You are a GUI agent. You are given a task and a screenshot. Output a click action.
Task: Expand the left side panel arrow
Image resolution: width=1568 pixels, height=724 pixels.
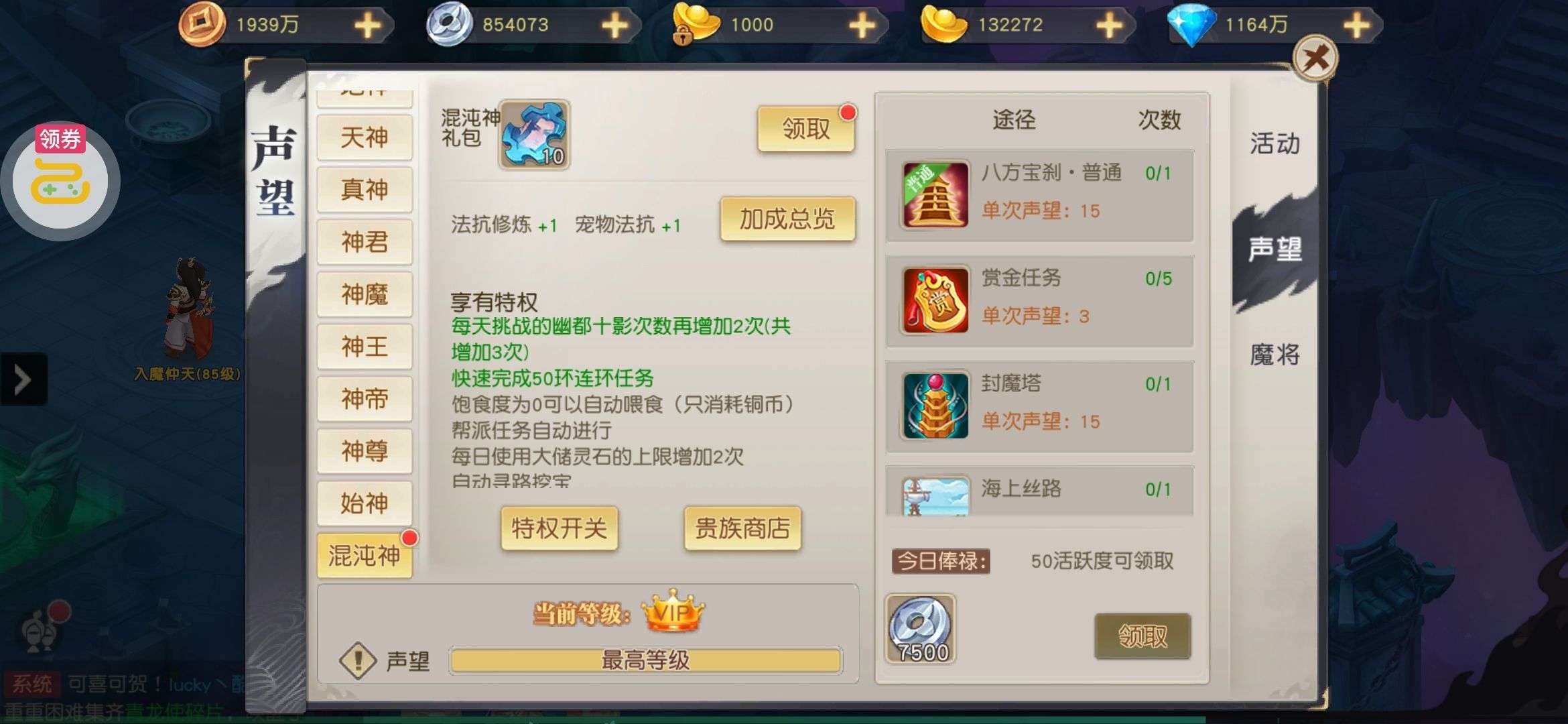23,379
